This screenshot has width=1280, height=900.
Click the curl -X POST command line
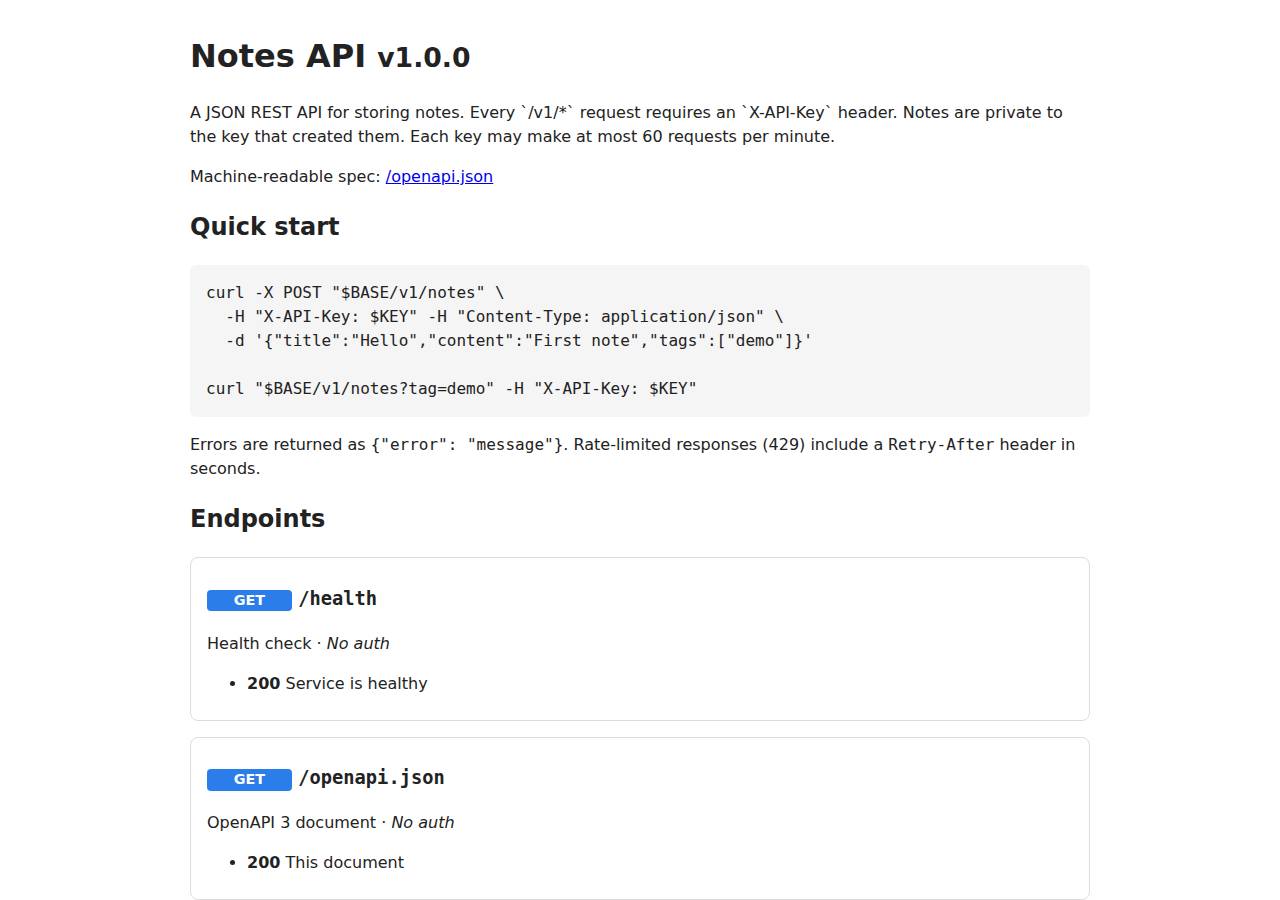click(x=355, y=292)
